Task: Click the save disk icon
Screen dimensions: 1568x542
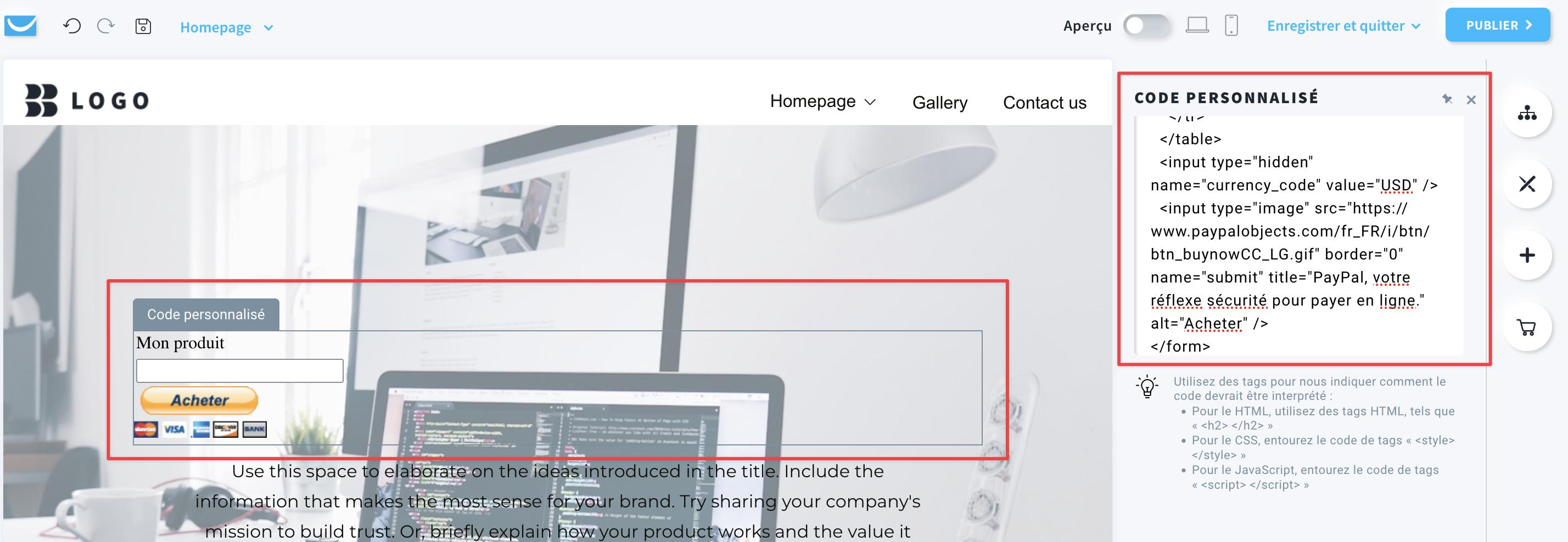Action: pos(143,26)
